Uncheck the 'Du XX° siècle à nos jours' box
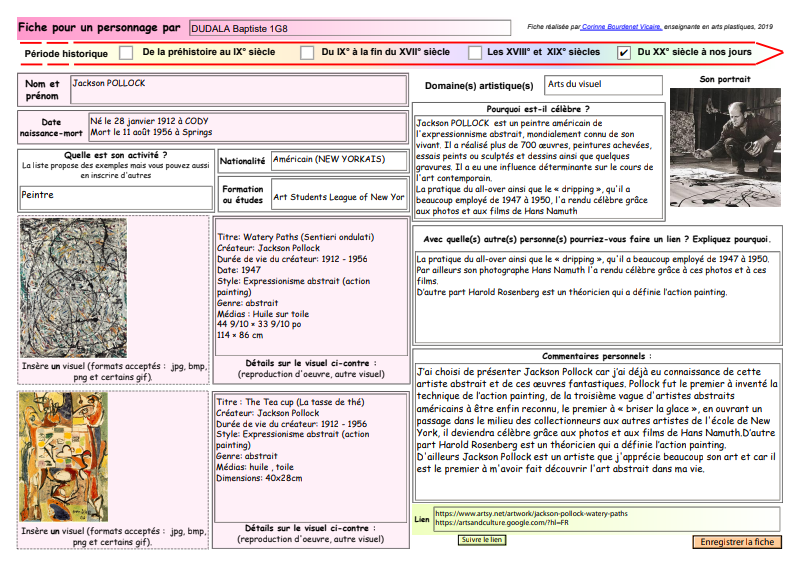 pos(624,52)
